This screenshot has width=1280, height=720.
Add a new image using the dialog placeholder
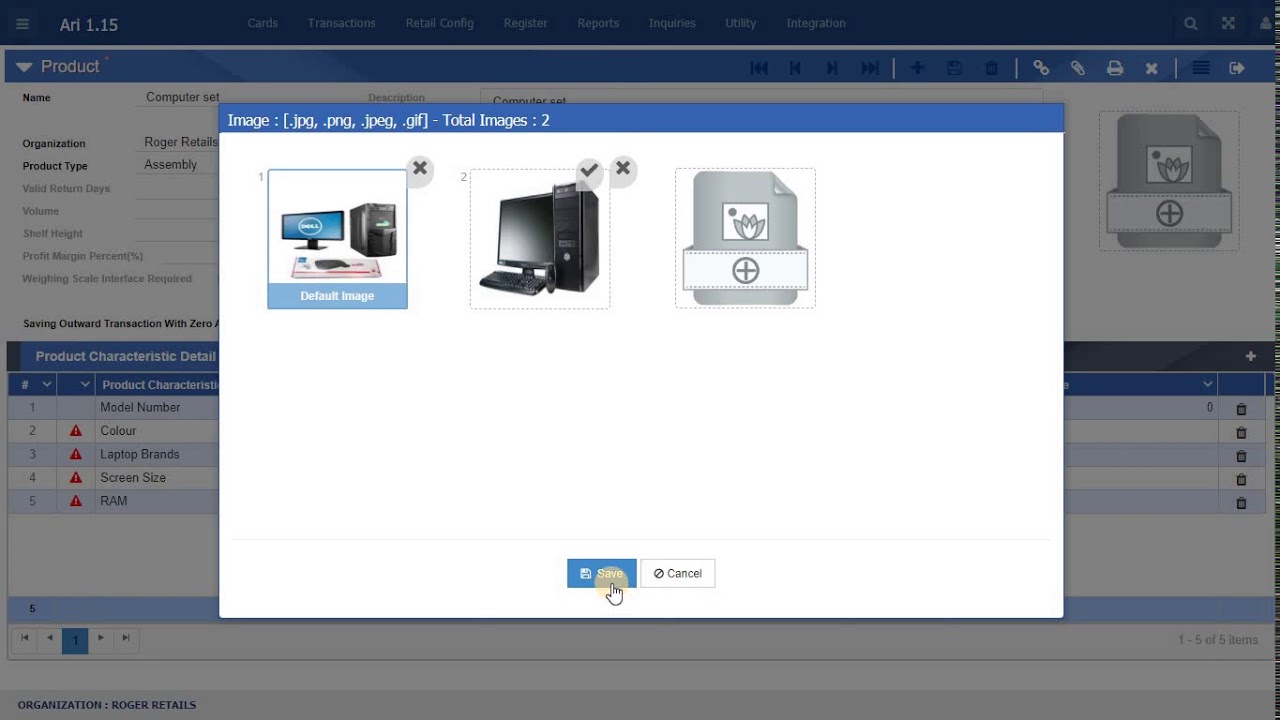click(x=745, y=238)
